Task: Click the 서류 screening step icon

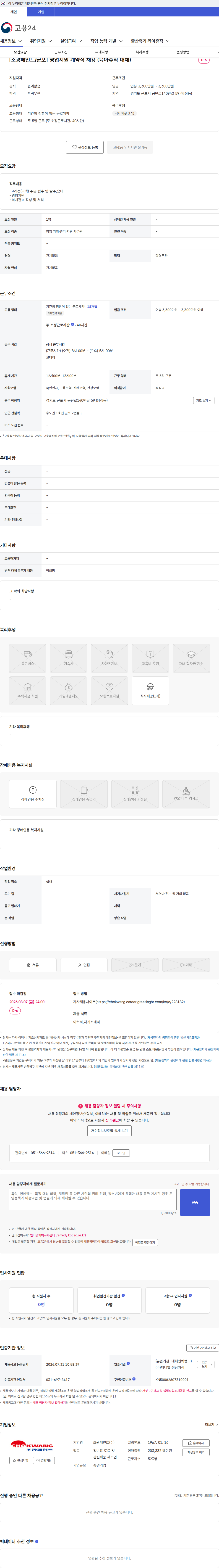Action: click(33, 965)
